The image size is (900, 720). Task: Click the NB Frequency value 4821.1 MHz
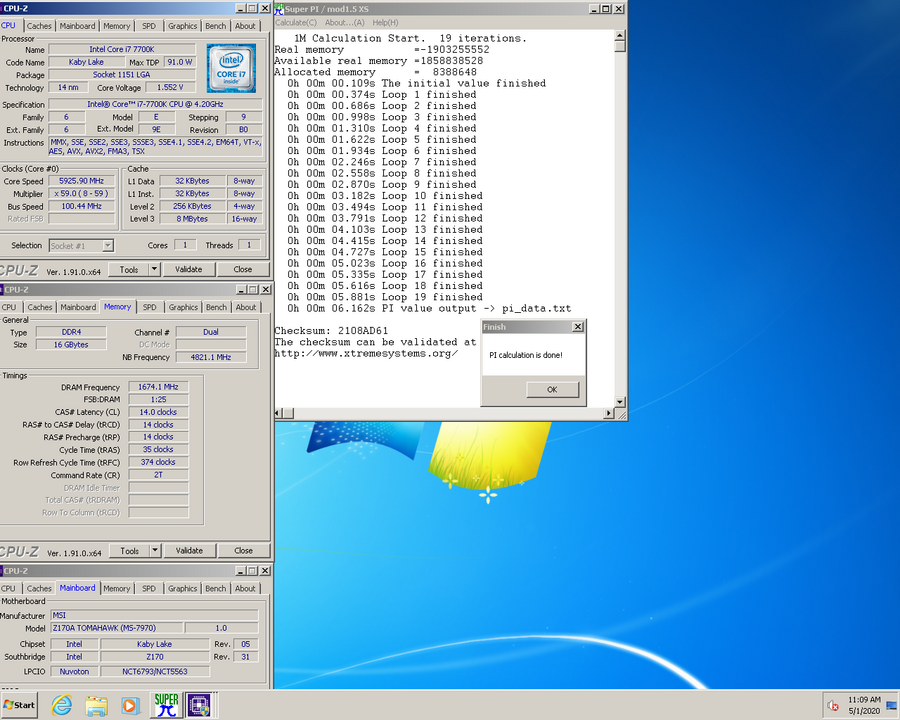pos(211,357)
